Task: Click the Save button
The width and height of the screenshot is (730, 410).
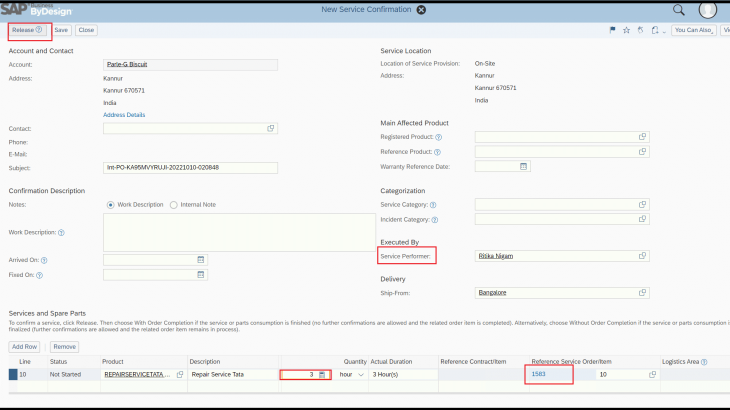Action: [x=62, y=30]
